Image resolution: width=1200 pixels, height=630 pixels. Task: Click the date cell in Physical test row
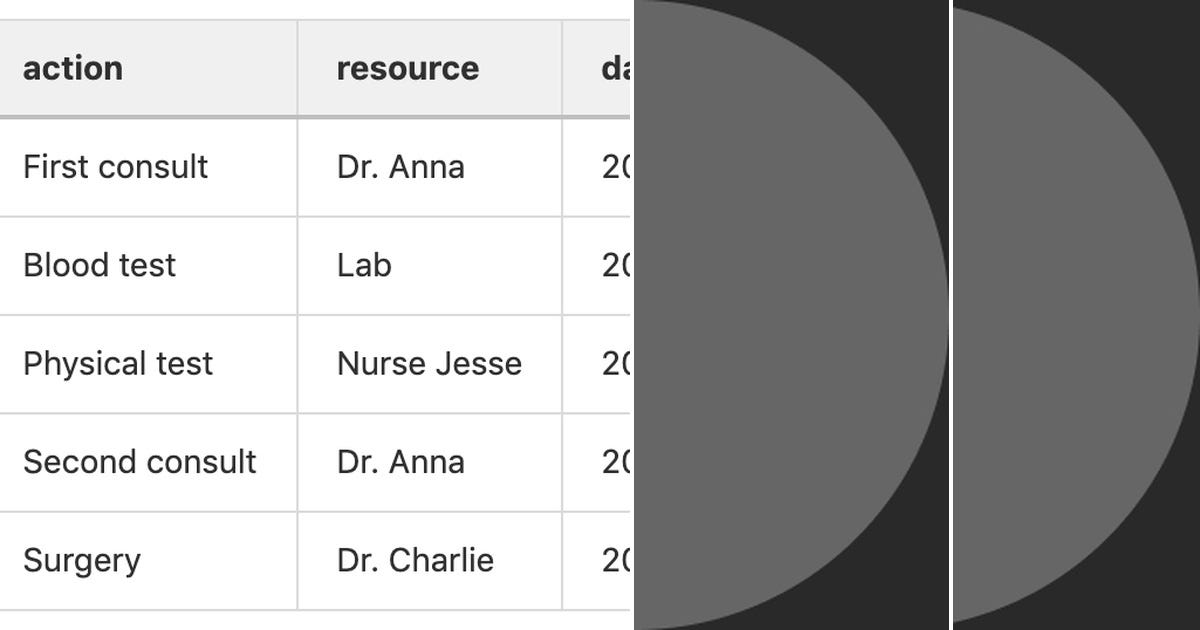click(597, 363)
